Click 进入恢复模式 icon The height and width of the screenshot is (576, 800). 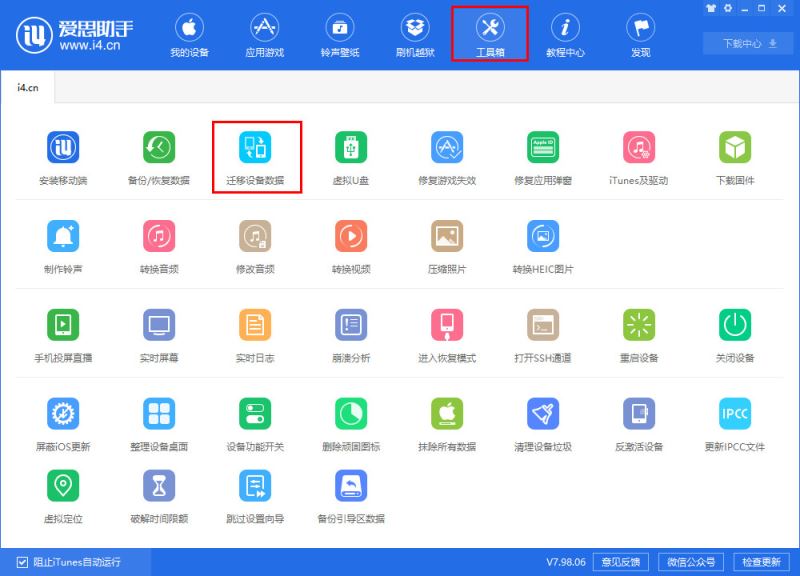447,325
